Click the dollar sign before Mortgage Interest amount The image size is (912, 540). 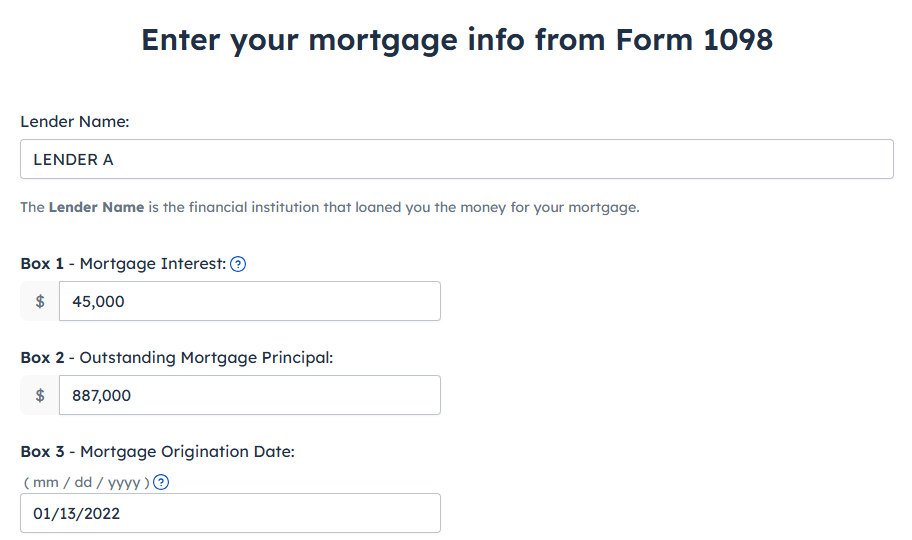pyautogui.click(x=40, y=301)
